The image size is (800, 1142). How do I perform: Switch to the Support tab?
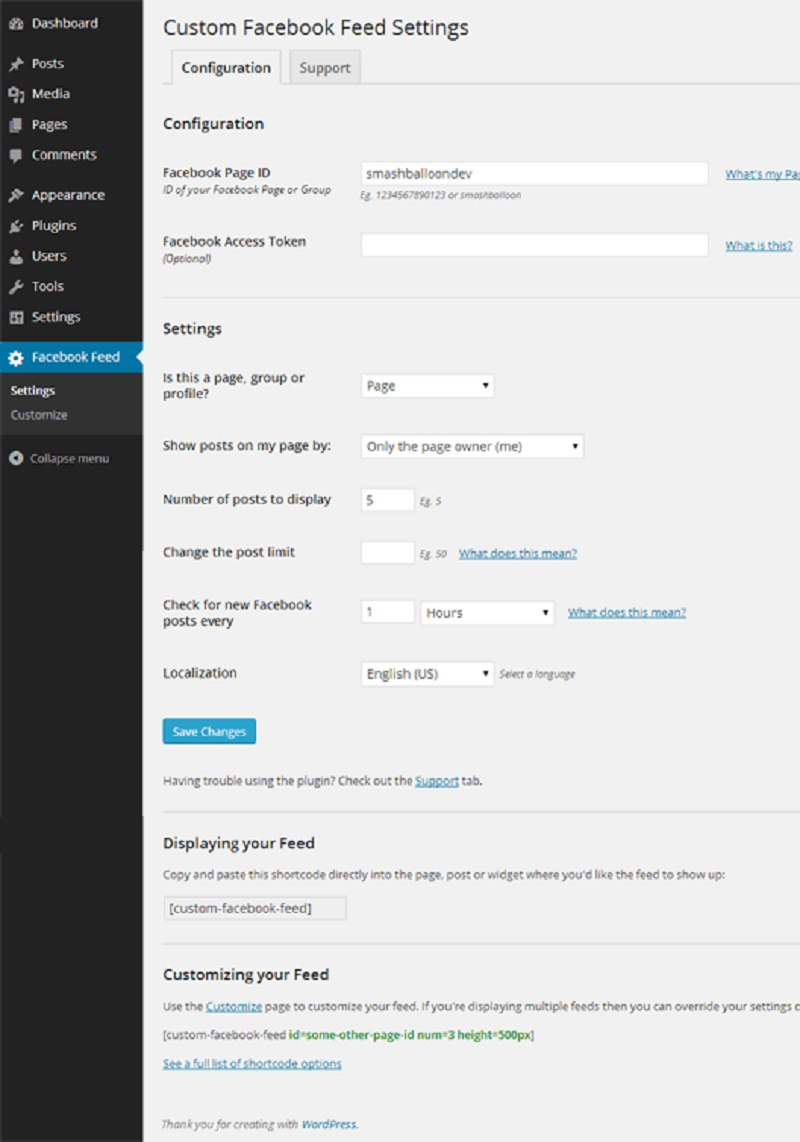click(x=325, y=68)
